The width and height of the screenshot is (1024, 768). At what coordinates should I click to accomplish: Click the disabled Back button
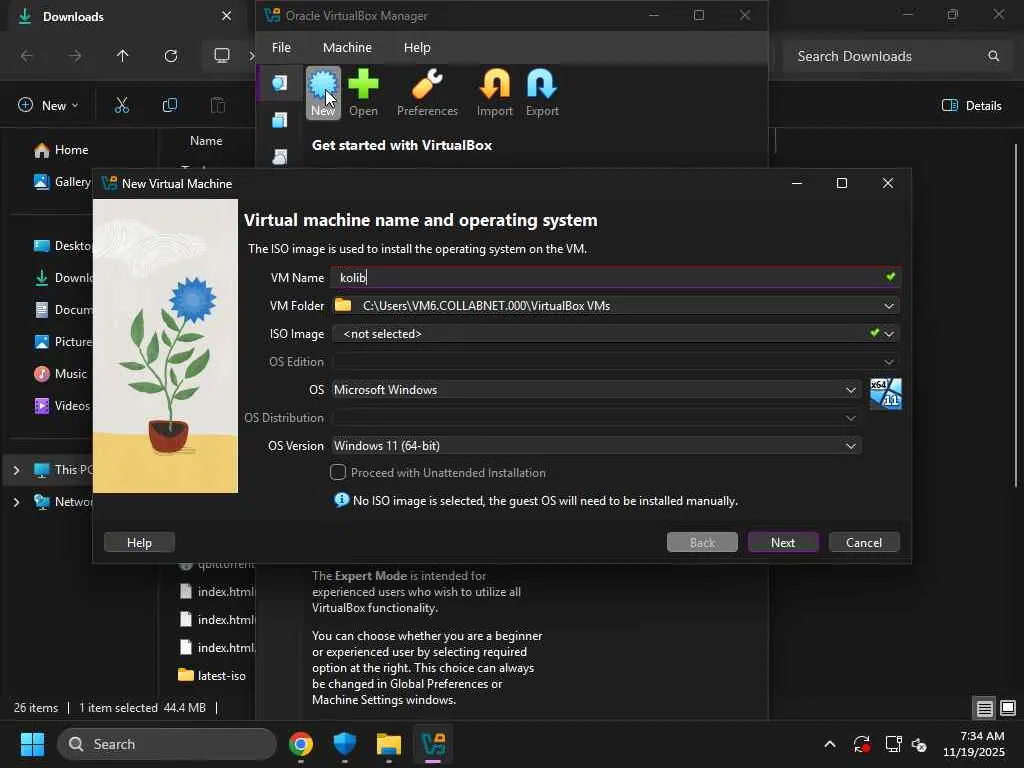[702, 542]
